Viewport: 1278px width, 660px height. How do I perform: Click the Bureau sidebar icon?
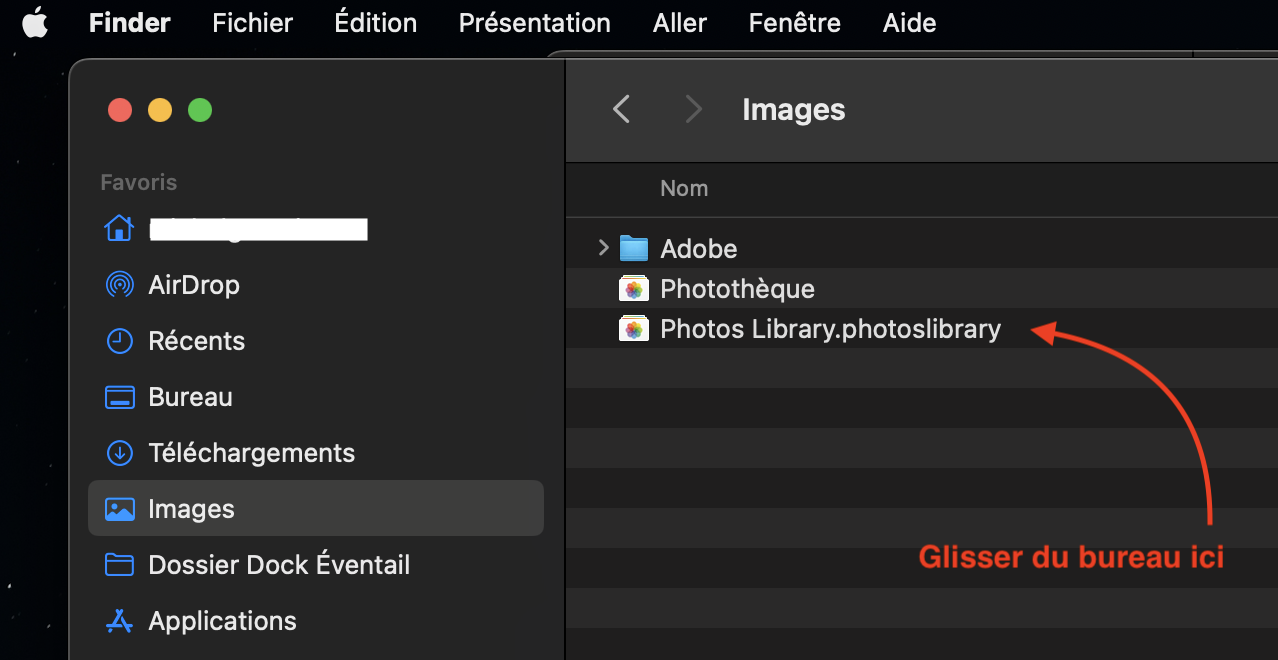point(119,397)
